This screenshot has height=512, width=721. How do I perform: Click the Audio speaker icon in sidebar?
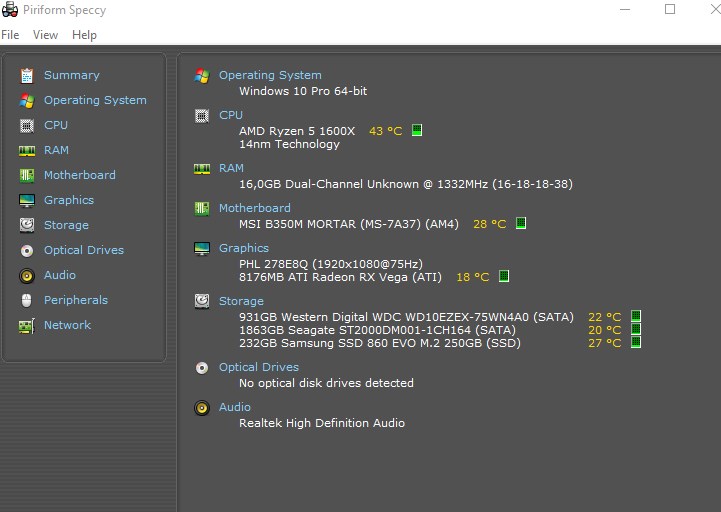point(27,276)
